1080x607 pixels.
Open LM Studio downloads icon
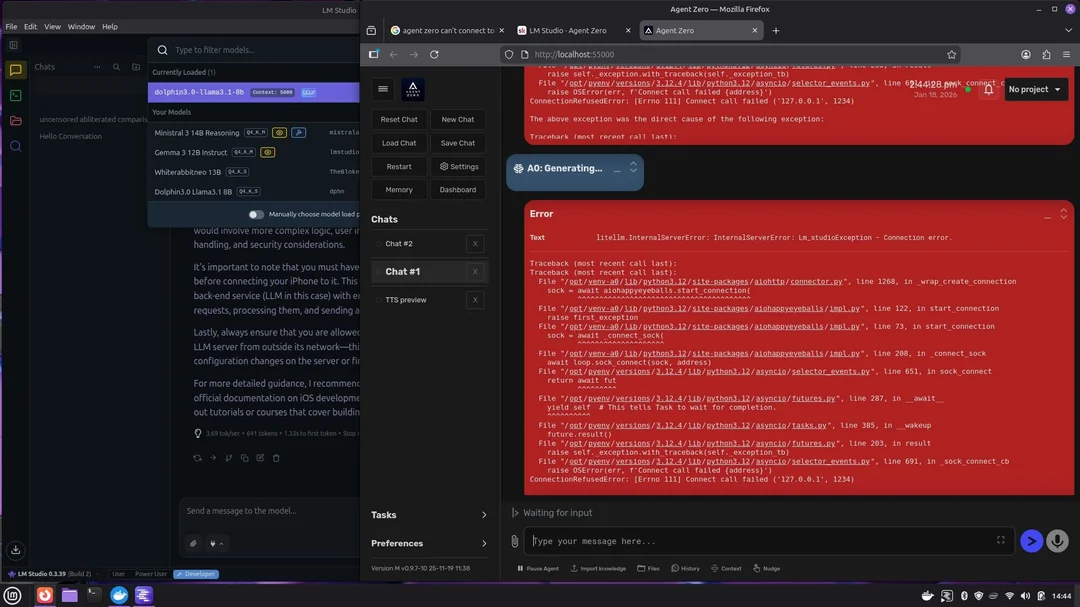coord(15,549)
